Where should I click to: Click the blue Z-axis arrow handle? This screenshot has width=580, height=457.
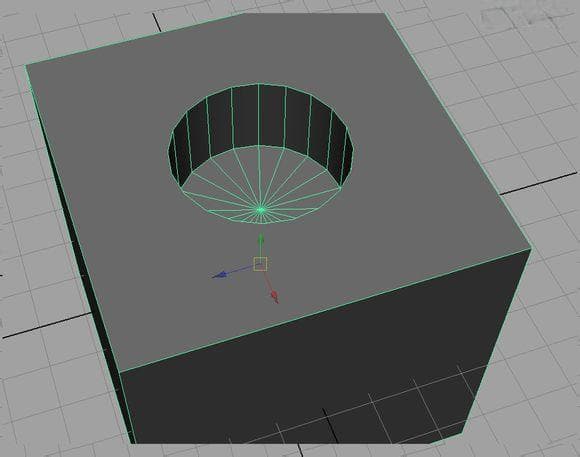tap(220, 275)
